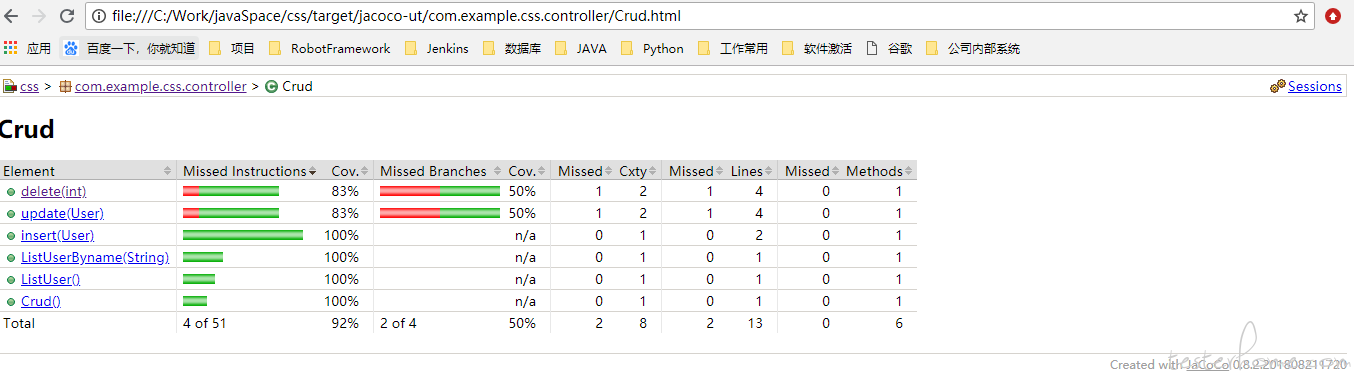Open the delete(int) method link
This screenshot has width=1354, height=389.
coord(53,191)
